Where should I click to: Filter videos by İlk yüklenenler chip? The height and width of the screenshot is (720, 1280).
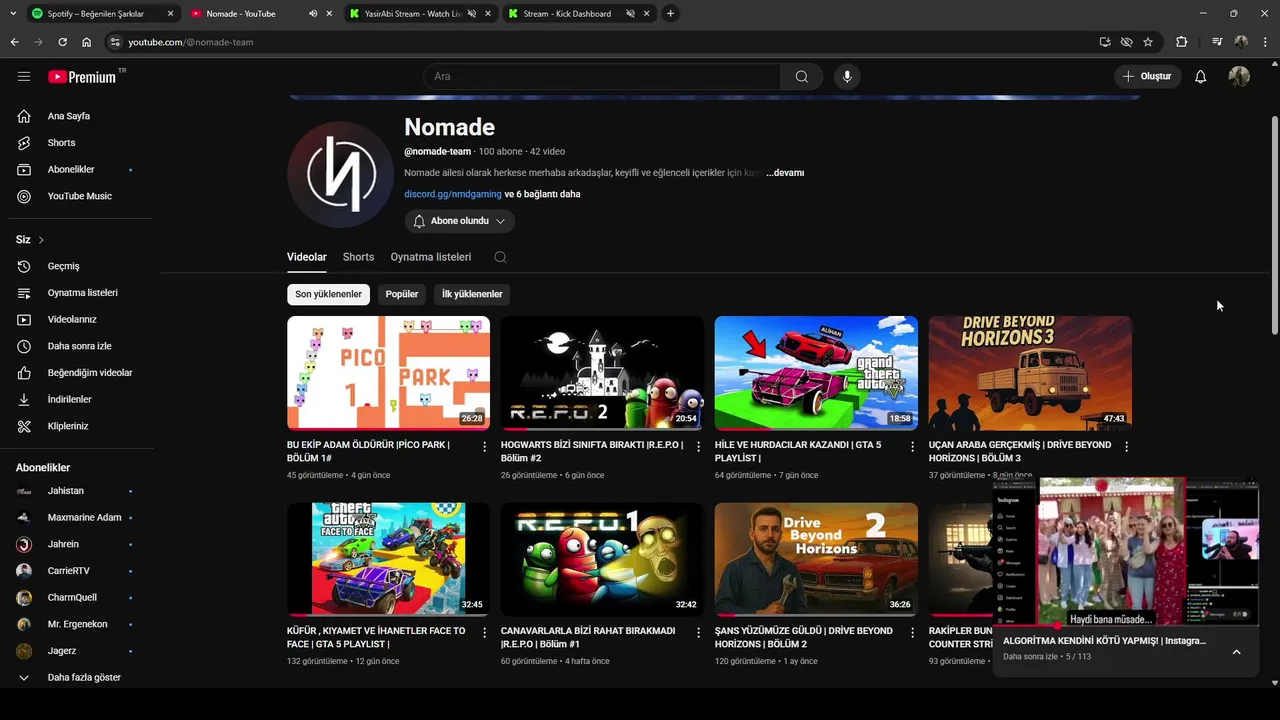tap(472, 294)
